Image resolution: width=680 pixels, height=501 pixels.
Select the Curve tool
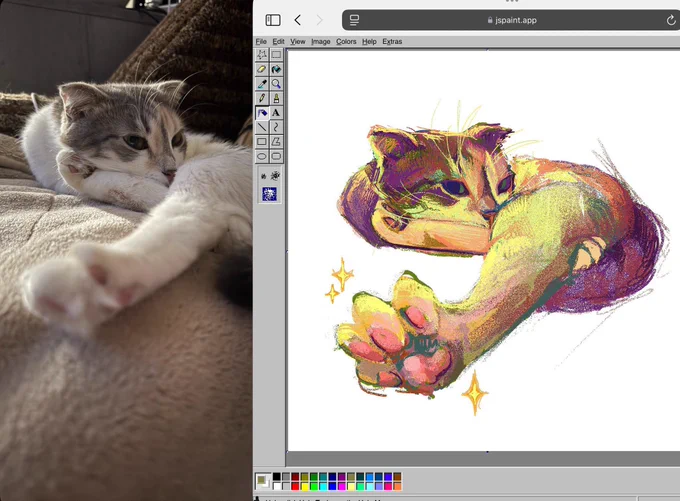pos(276,128)
